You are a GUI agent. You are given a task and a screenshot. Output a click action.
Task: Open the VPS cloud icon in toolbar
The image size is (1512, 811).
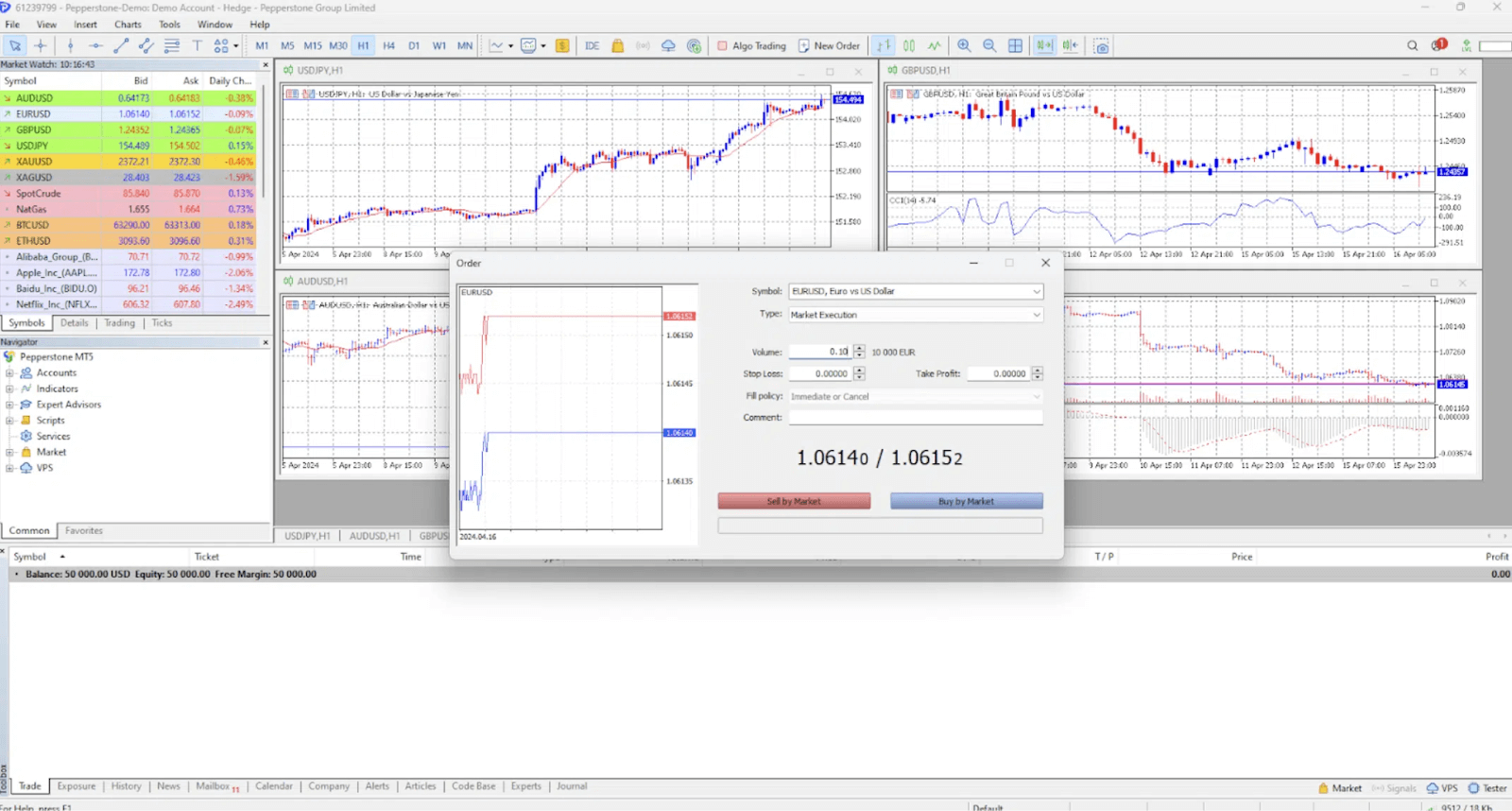click(668, 45)
